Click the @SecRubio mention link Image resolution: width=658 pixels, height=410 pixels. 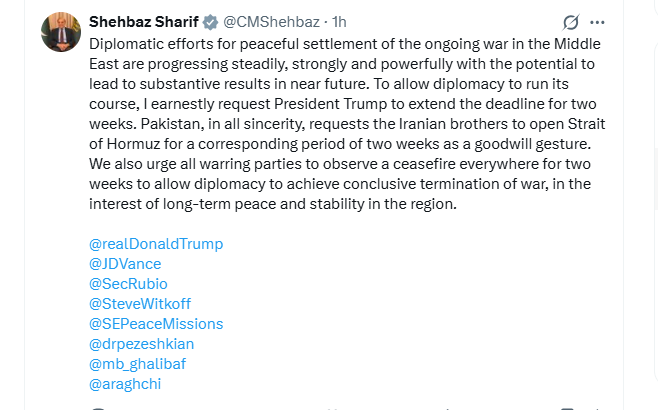tap(130, 284)
